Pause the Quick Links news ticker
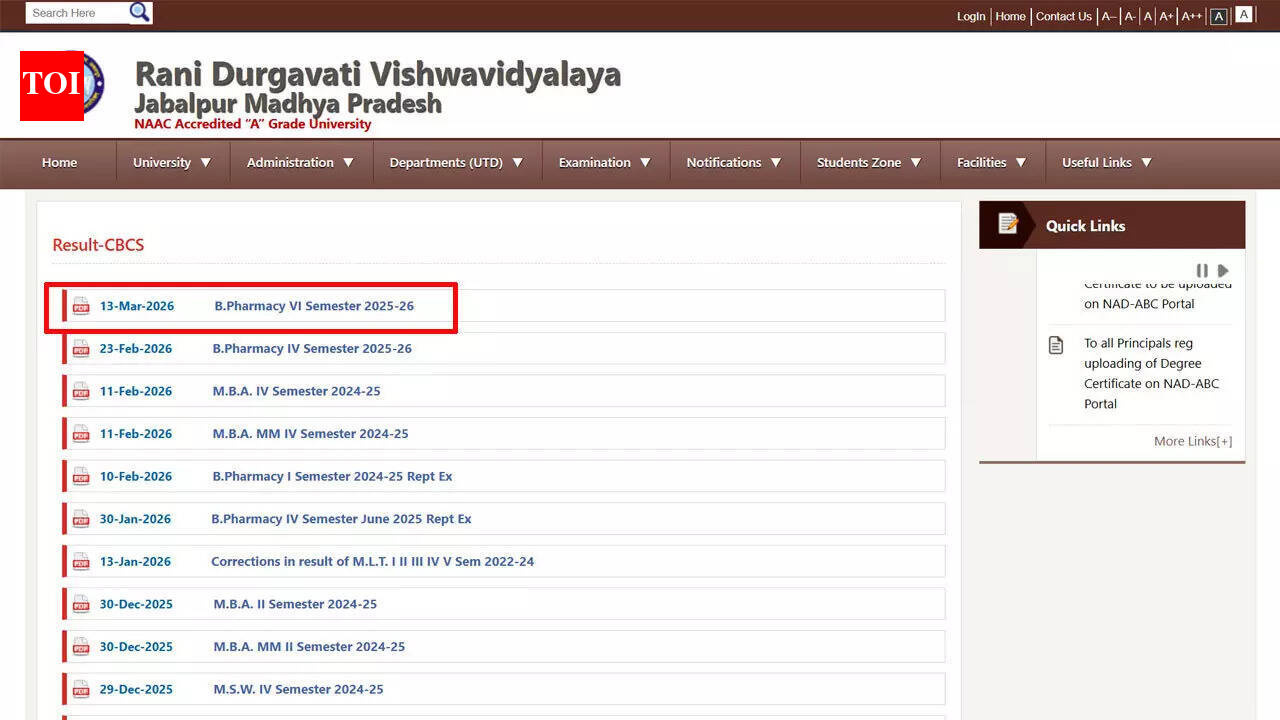Image resolution: width=1280 pixels, height=720 pixels. point(1203,270)
